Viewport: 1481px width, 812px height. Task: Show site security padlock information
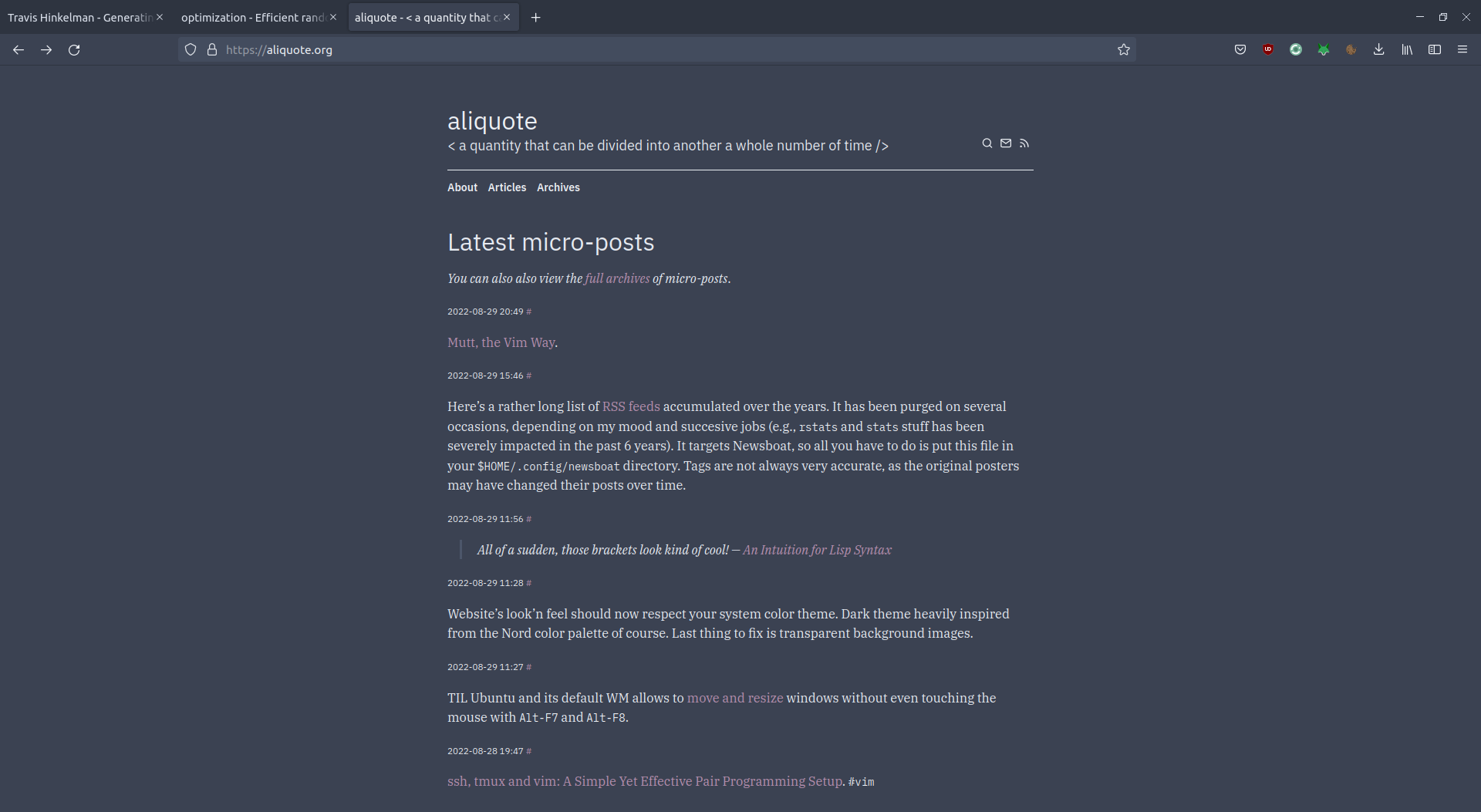212,49
